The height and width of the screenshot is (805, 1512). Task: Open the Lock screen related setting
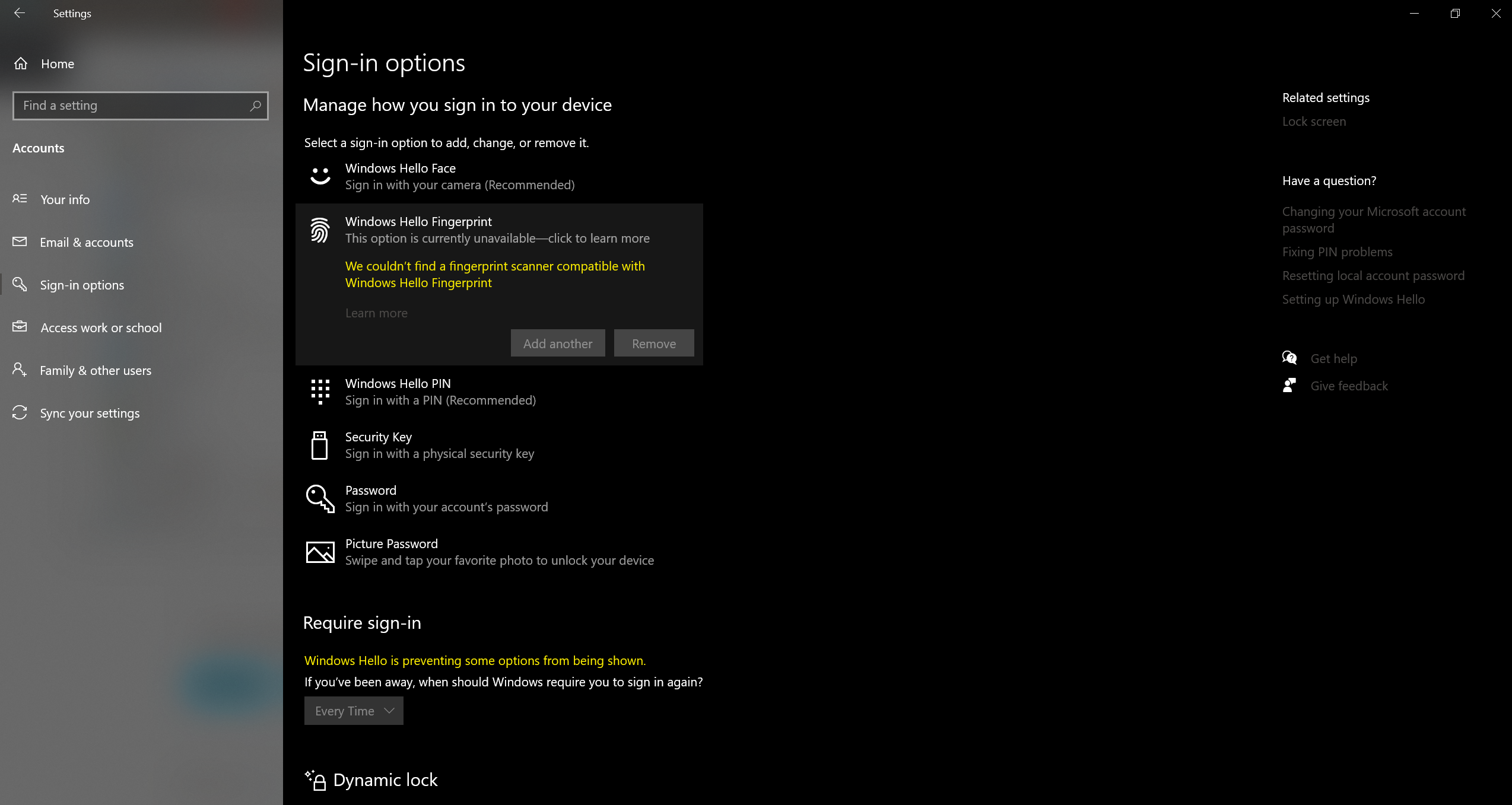[1314, 121]
